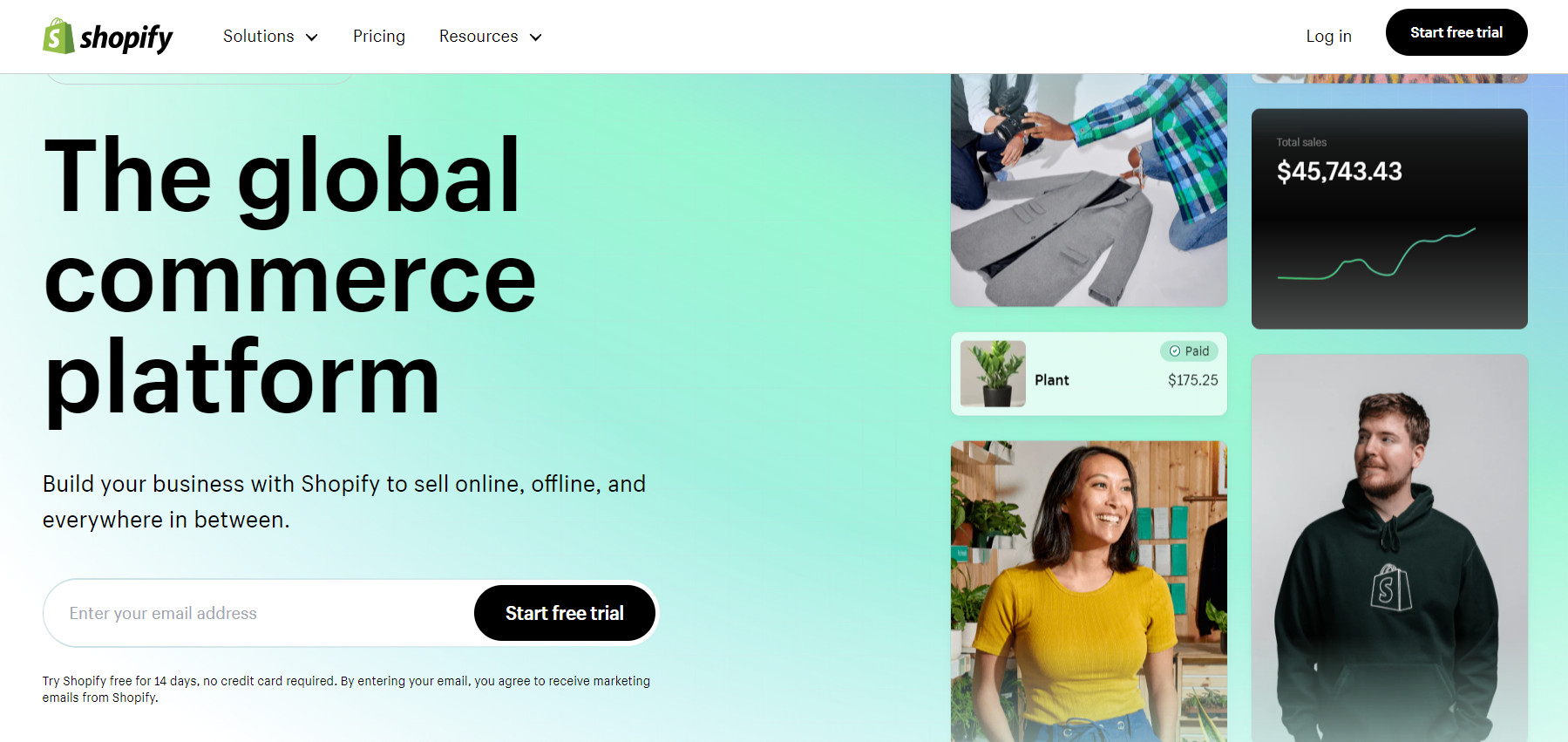Screen dimensions: 1568x742
Task: Click the Plant $175.25 order card
Action: click(1089, 373)
